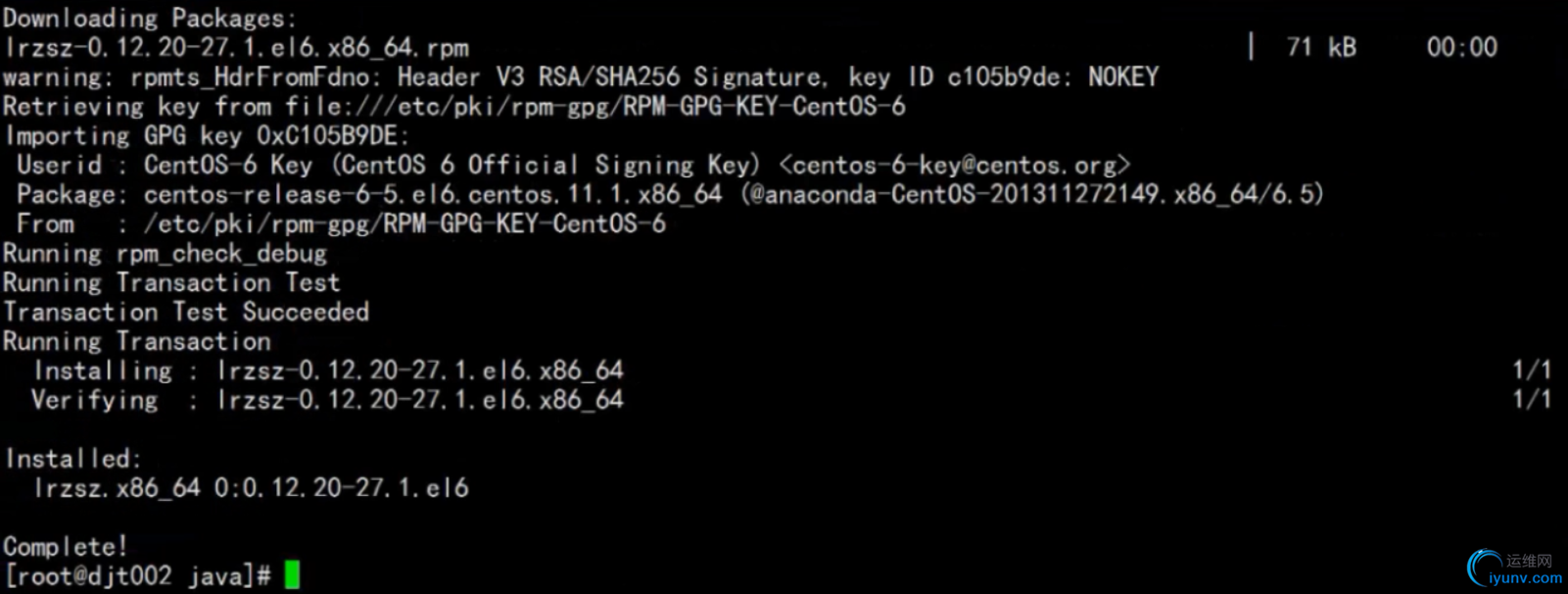The height and width of the screenshot is (594, 1568).
Task: Click the 1/1 counter on Verifying row
Action: tap(1532, 400)
